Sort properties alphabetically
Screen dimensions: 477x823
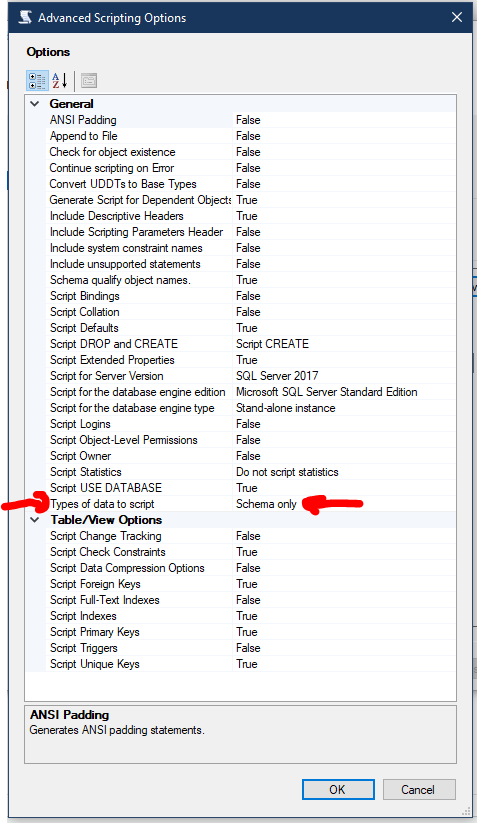point(59,81)
